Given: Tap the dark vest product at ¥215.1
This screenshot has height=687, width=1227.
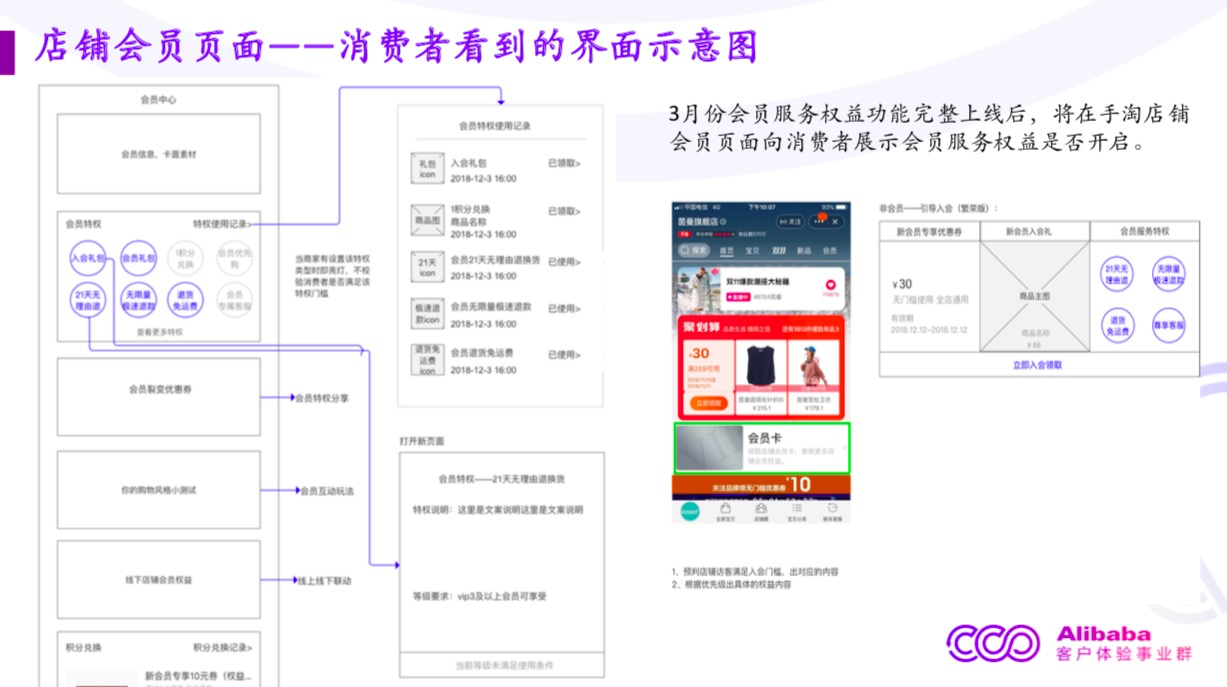Looking at the screenshot, I should [760, 377].
